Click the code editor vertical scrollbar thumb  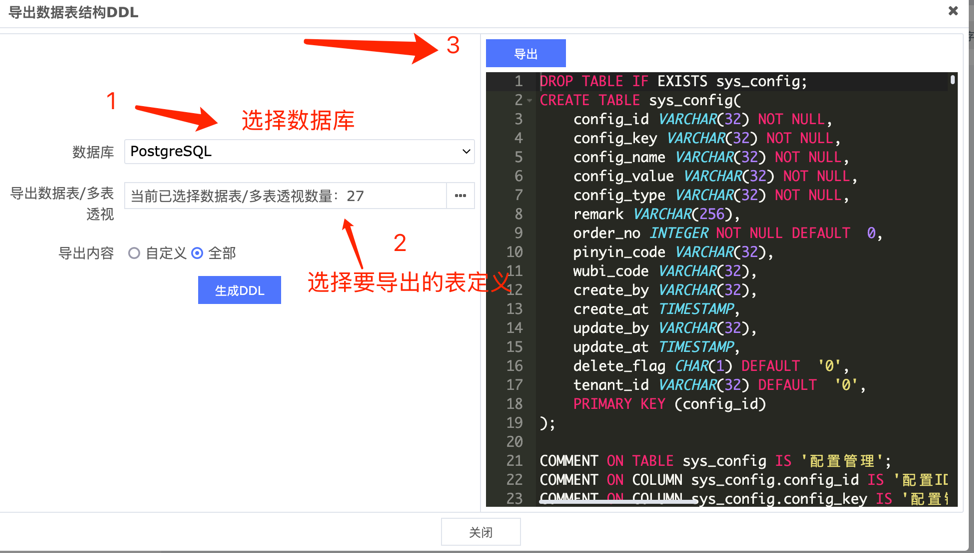pos(952,80)
